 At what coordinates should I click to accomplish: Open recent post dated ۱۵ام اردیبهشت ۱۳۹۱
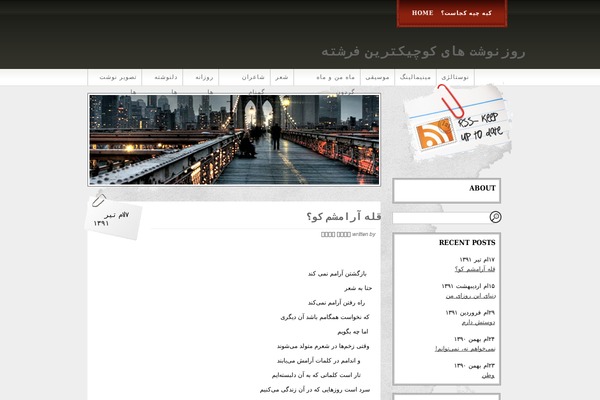click(470, 296)
